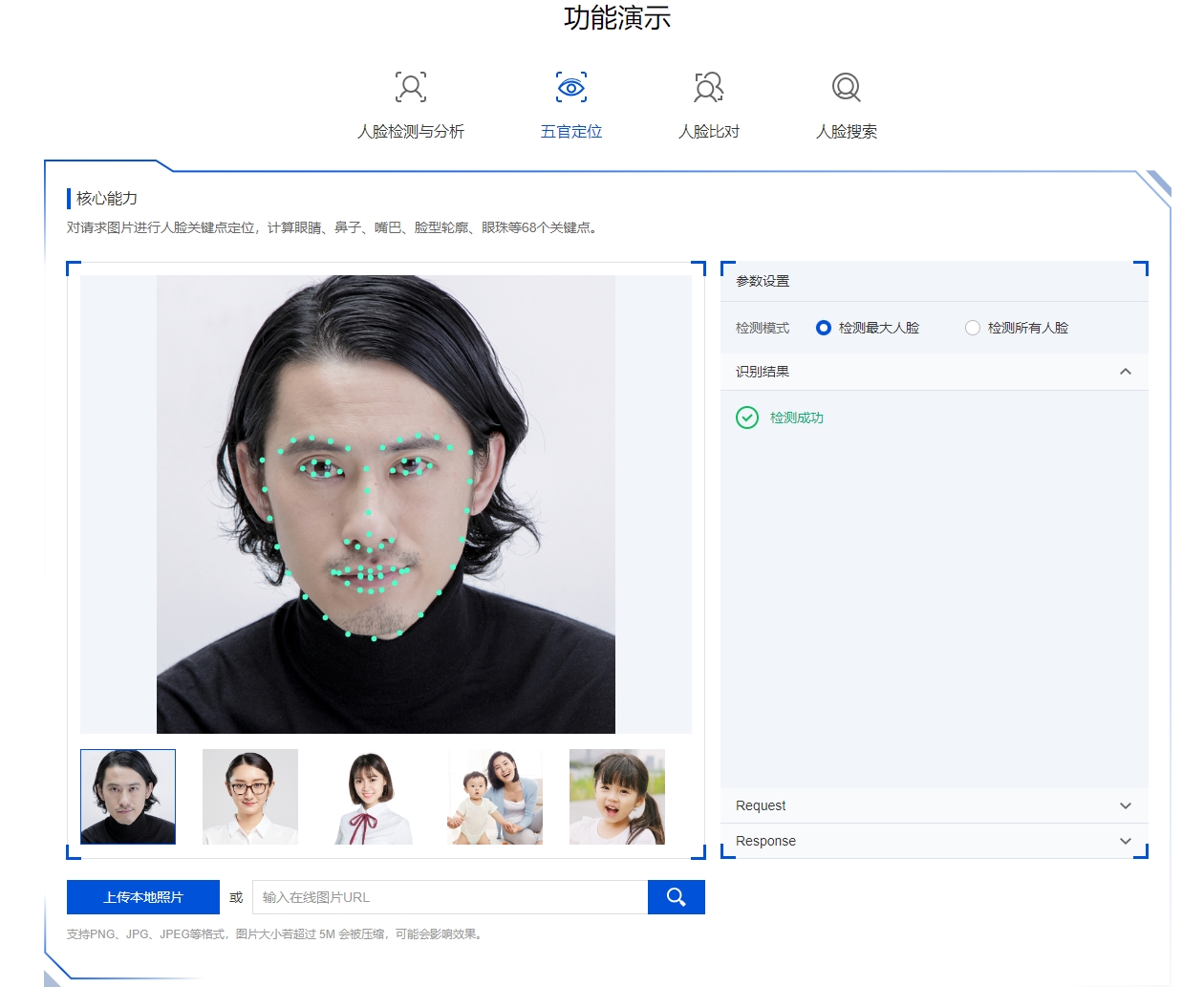Screen dimensions: 1204x1008
Task: Select the woman with glasses sample thumbnail
Action: (250, 797)
